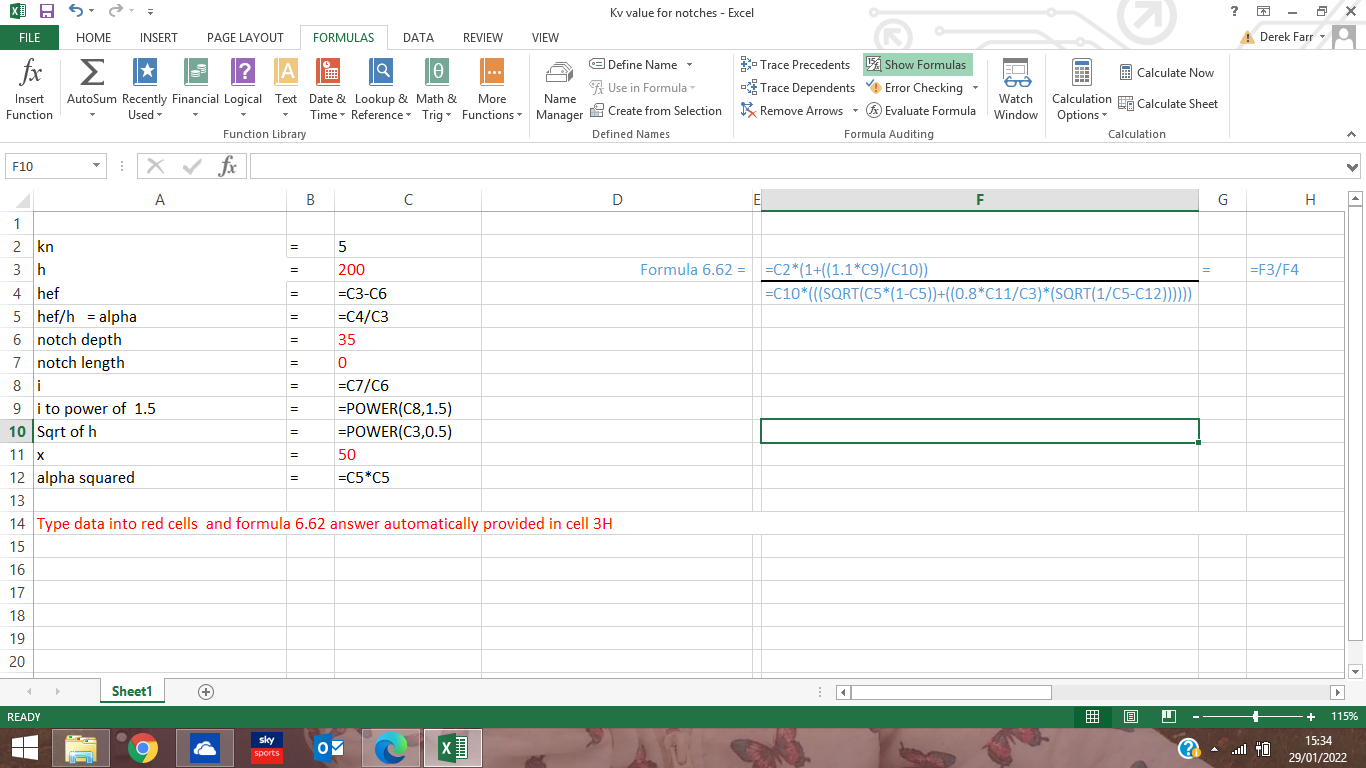Click the Insert Function icon
This screenshot has height=768, width=1366.
tap(30, 89)
